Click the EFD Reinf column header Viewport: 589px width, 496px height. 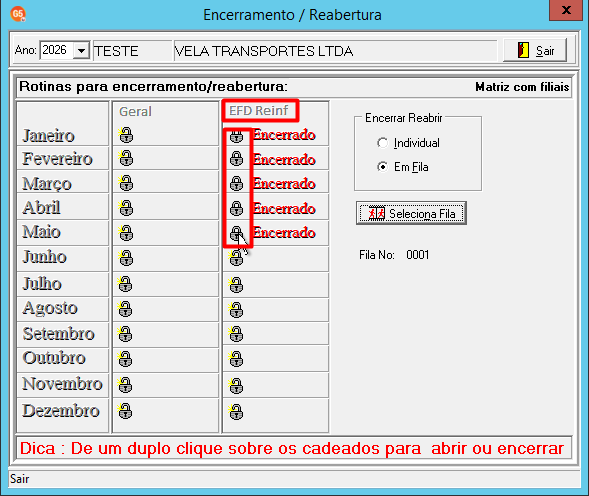pyautogui.click(x=258, y=110)
